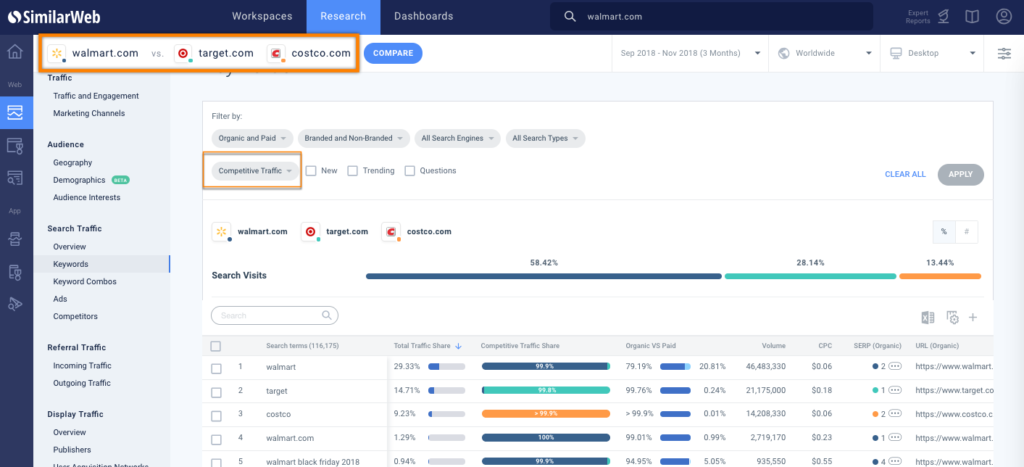The height and width of the screenshot is (467, 1024).
Task: Select the website research icon in left rail
Action: [16, 112]
